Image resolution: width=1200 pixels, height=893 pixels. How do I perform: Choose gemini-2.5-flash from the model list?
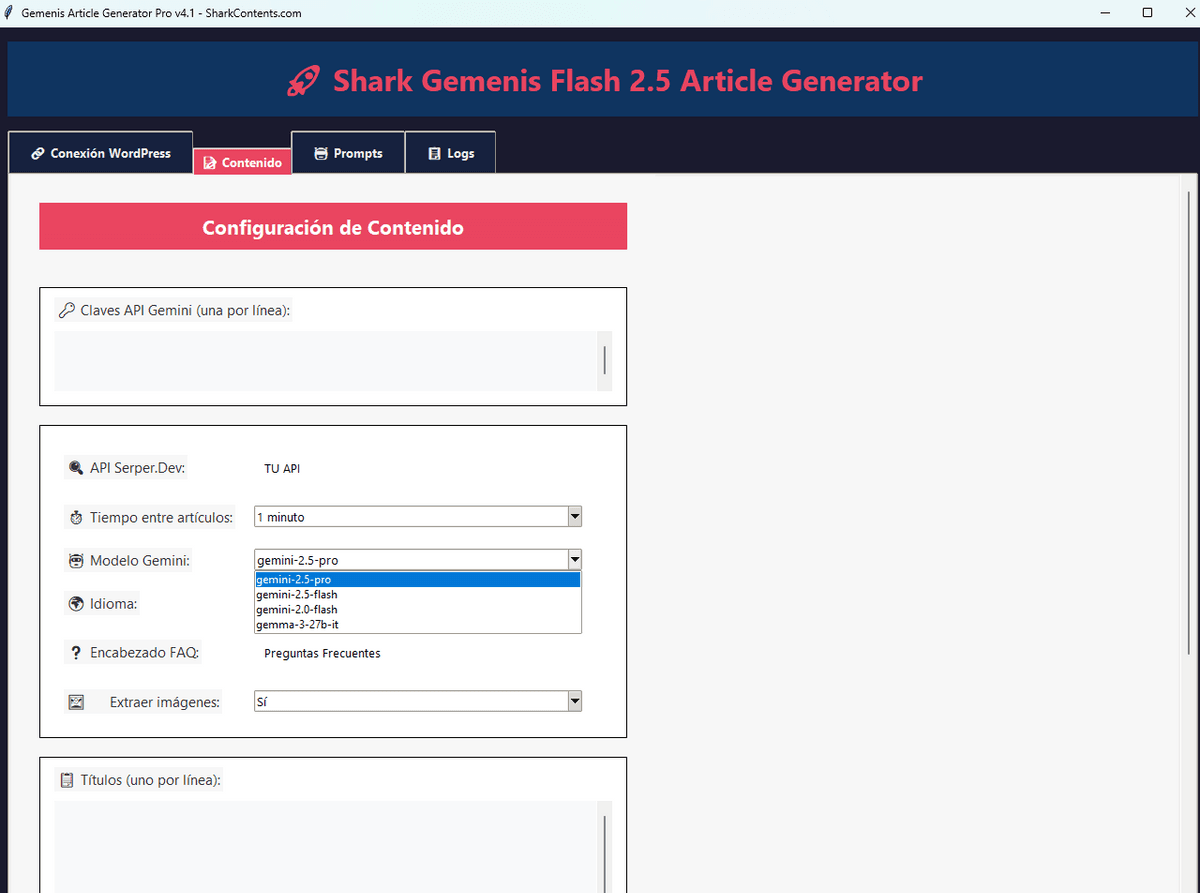coord(297,595)
